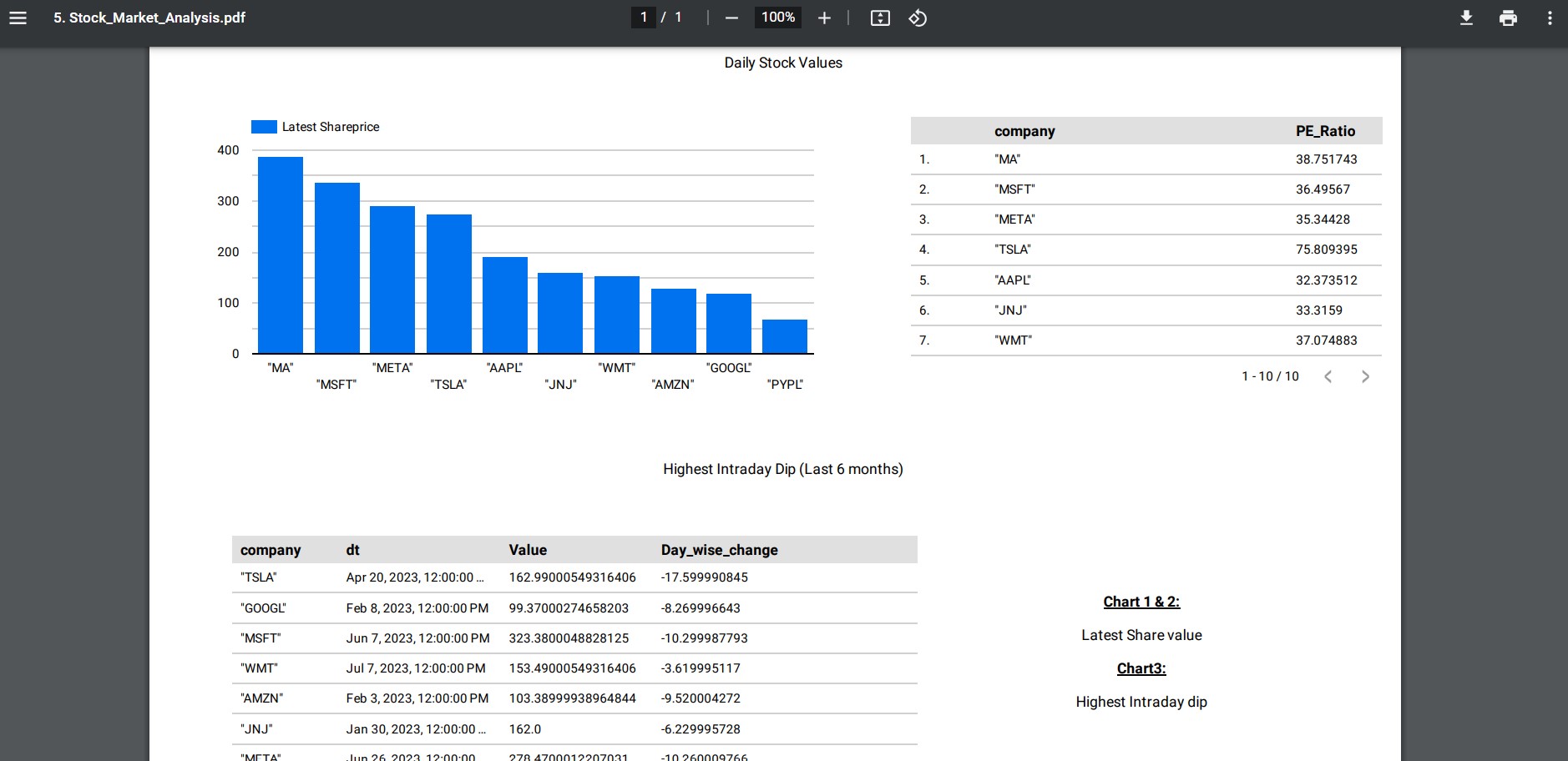Click the company header in intraday dip table
The image size is (1568, 761).
pyautogui.click(x=271, y=550)
